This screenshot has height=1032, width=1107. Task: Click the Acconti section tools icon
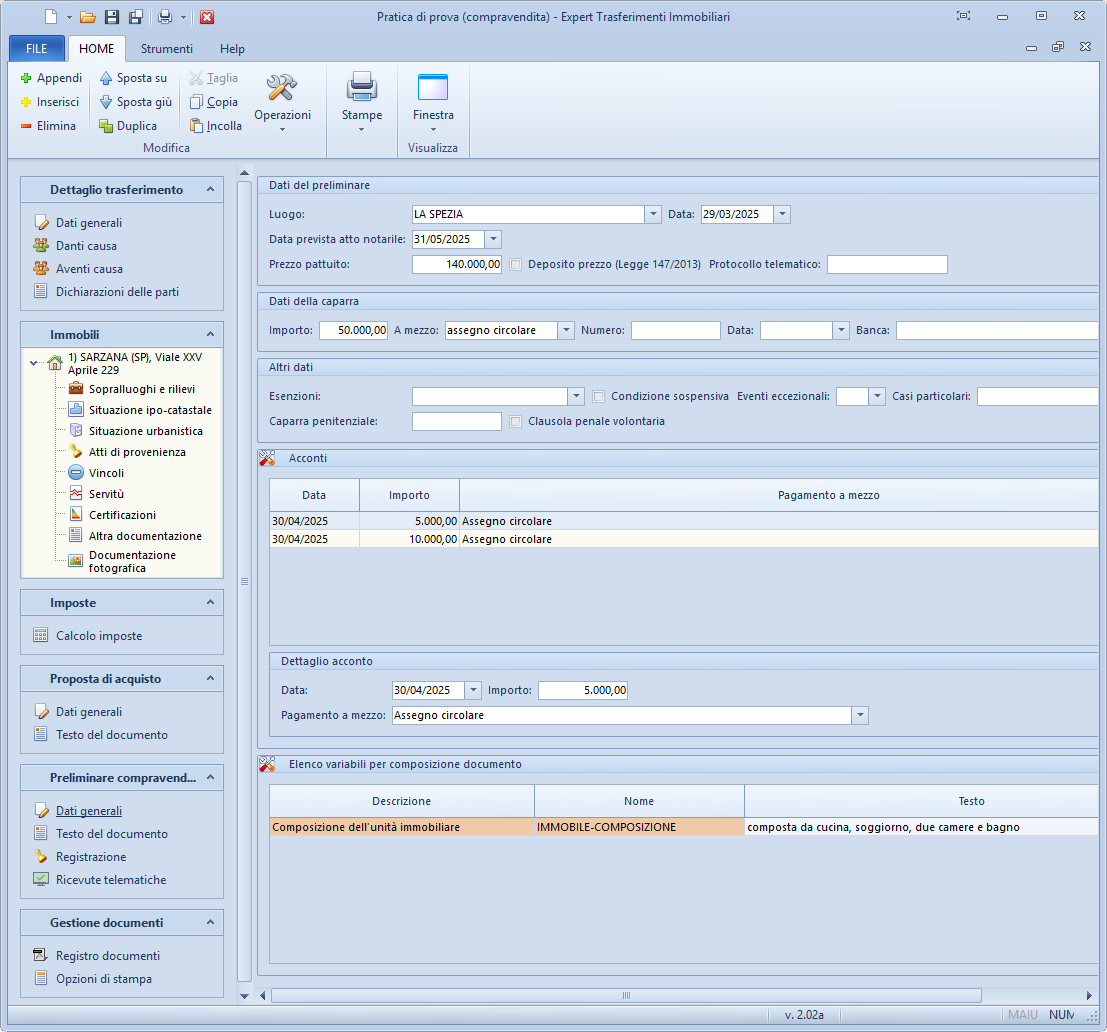pyautogui.click(x=267, y=458)
